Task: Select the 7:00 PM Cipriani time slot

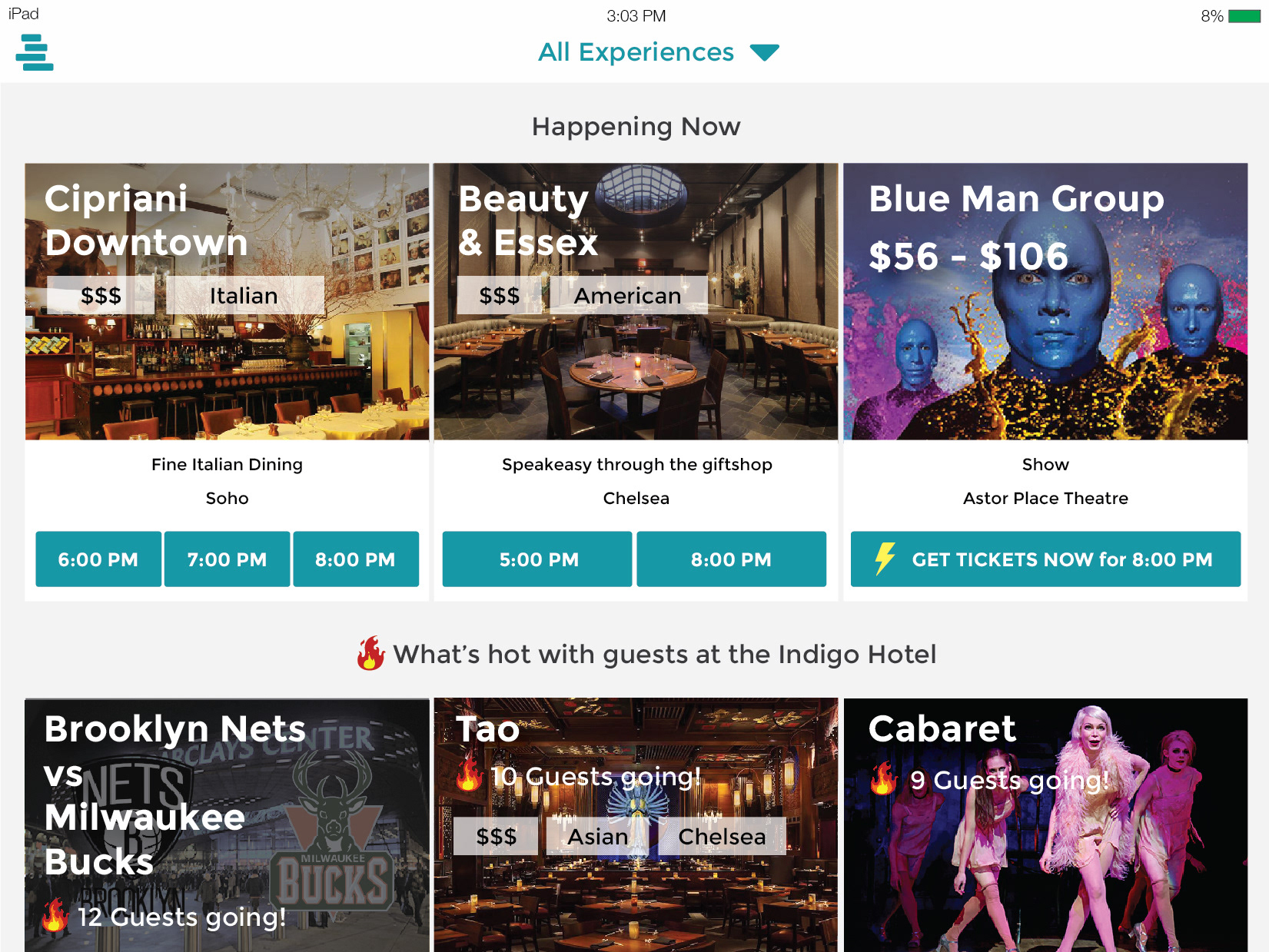Action: click(227, 559)
